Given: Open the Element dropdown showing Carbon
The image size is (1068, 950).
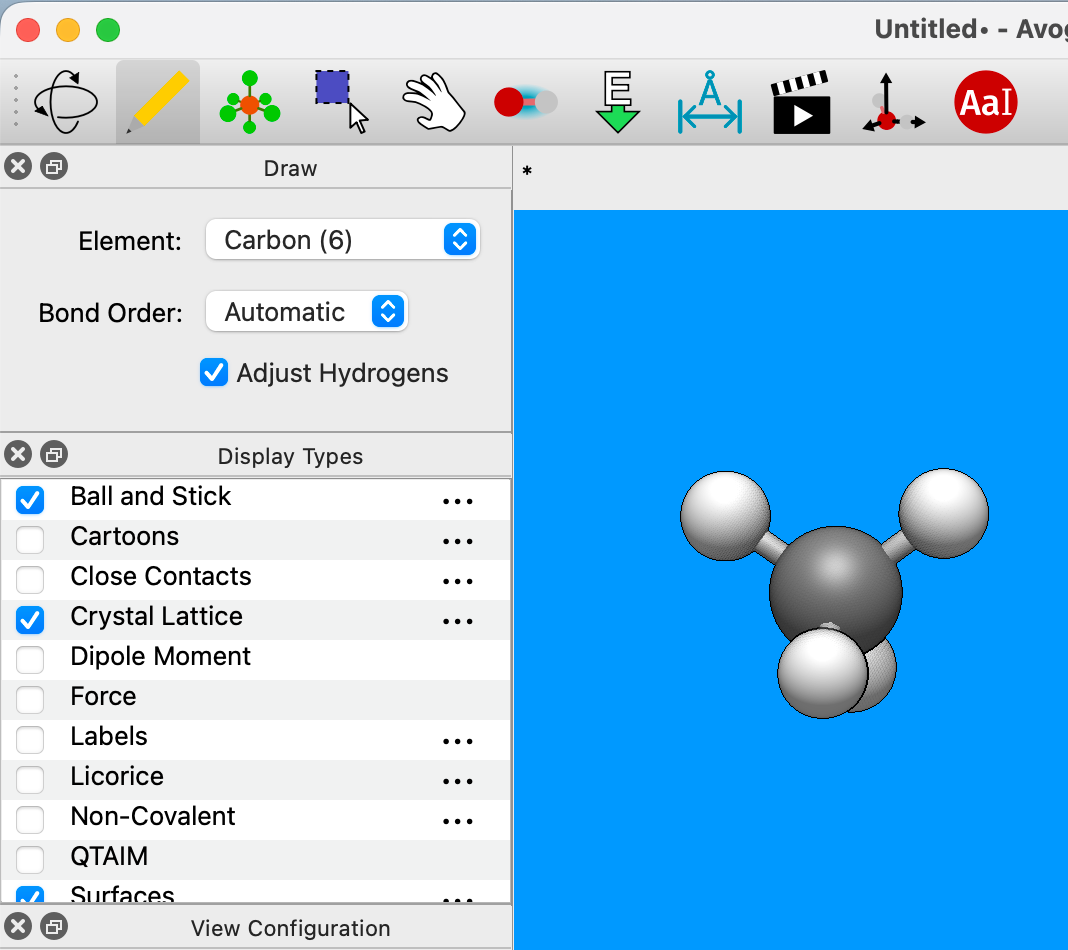Looking at the screenshot, I should [342, 240].
